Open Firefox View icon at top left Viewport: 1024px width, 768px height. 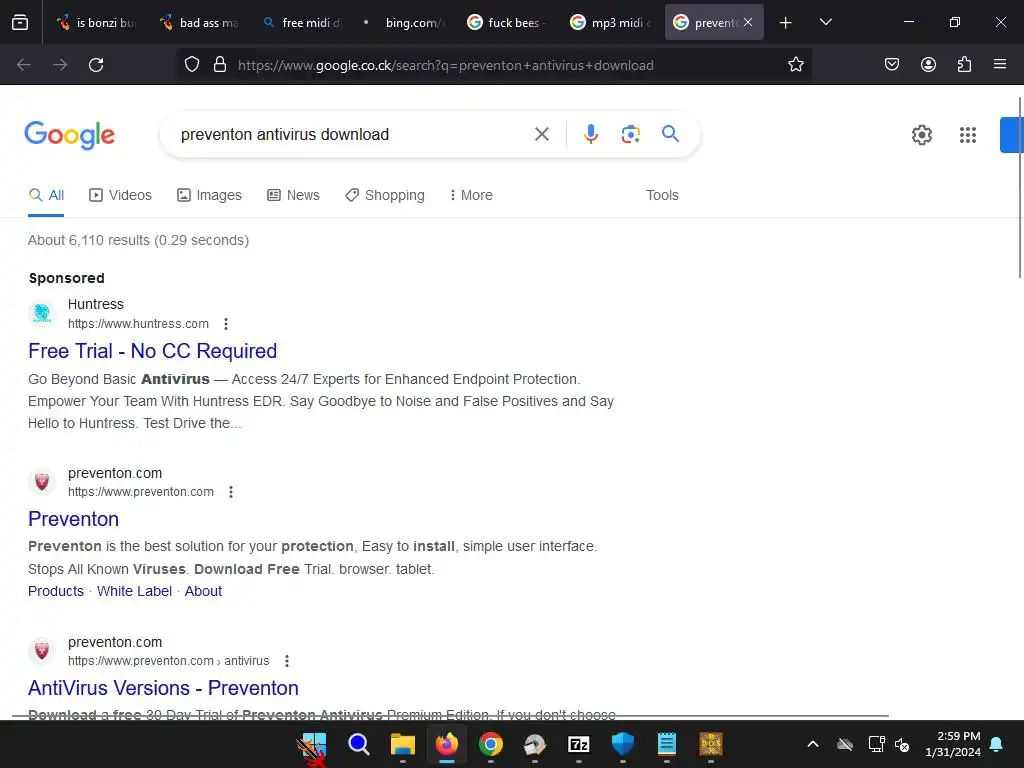(x=20, y=23)
